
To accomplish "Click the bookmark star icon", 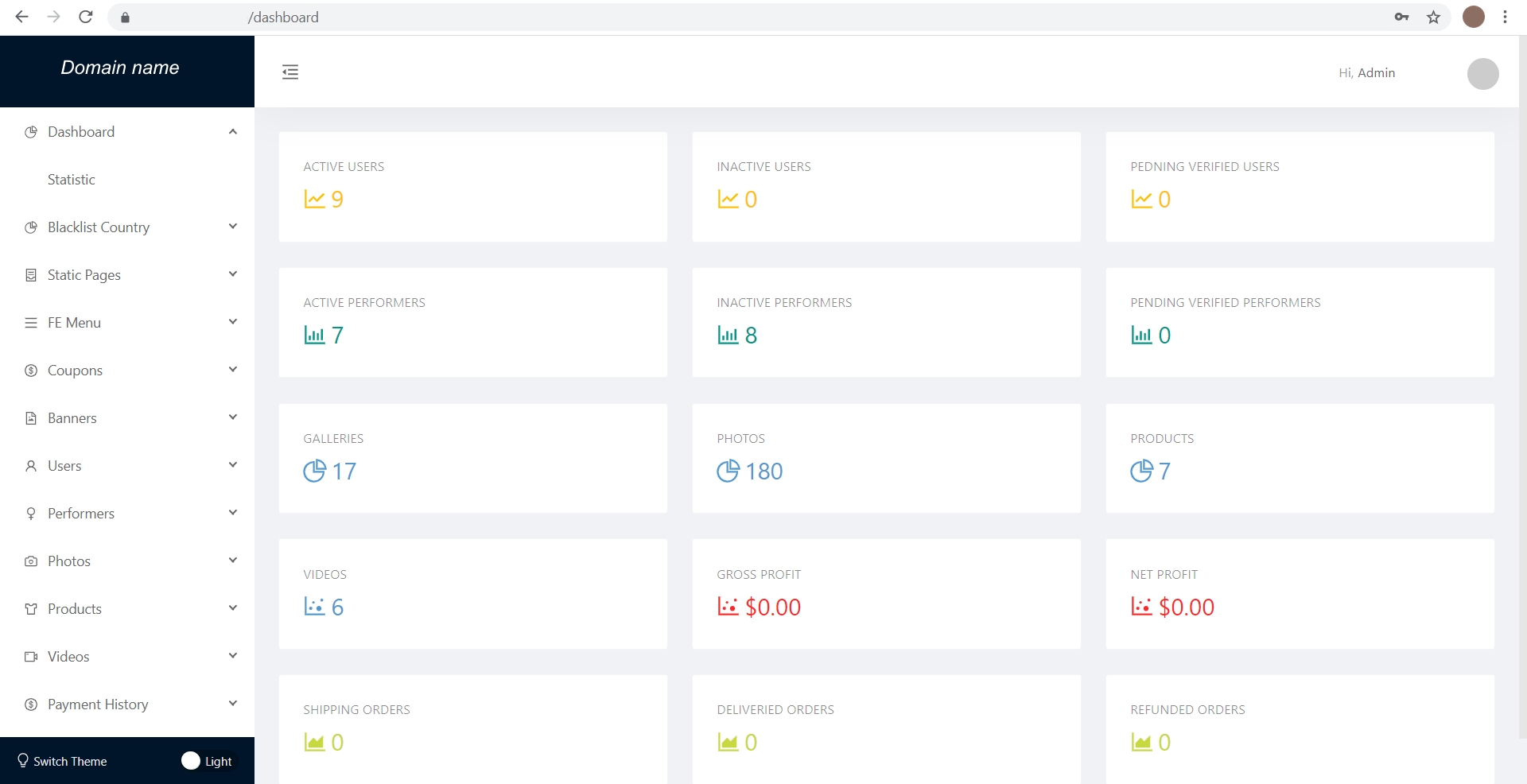I will tap(1433, 17).
